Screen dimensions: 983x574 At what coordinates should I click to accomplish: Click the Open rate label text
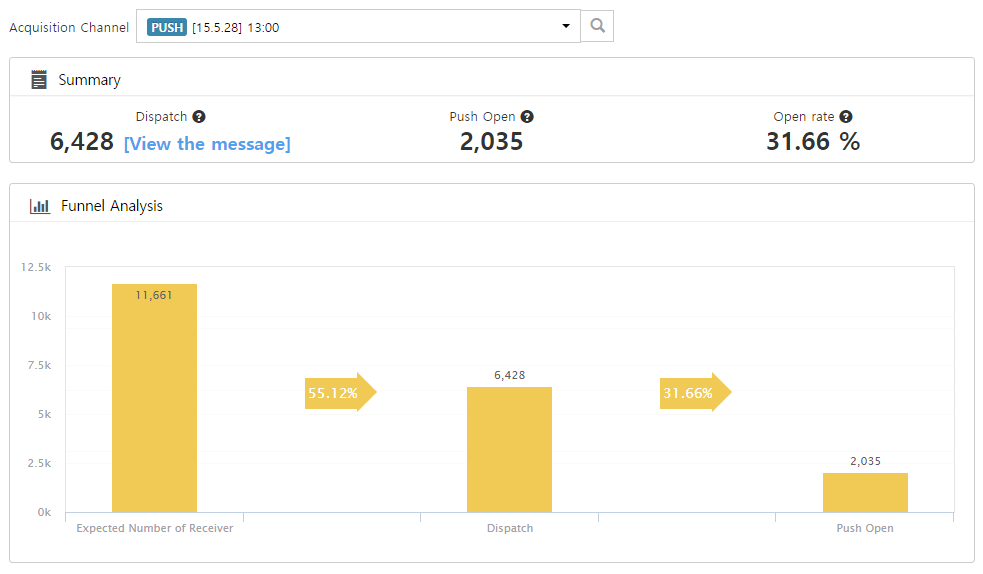(x=804, y=117)
